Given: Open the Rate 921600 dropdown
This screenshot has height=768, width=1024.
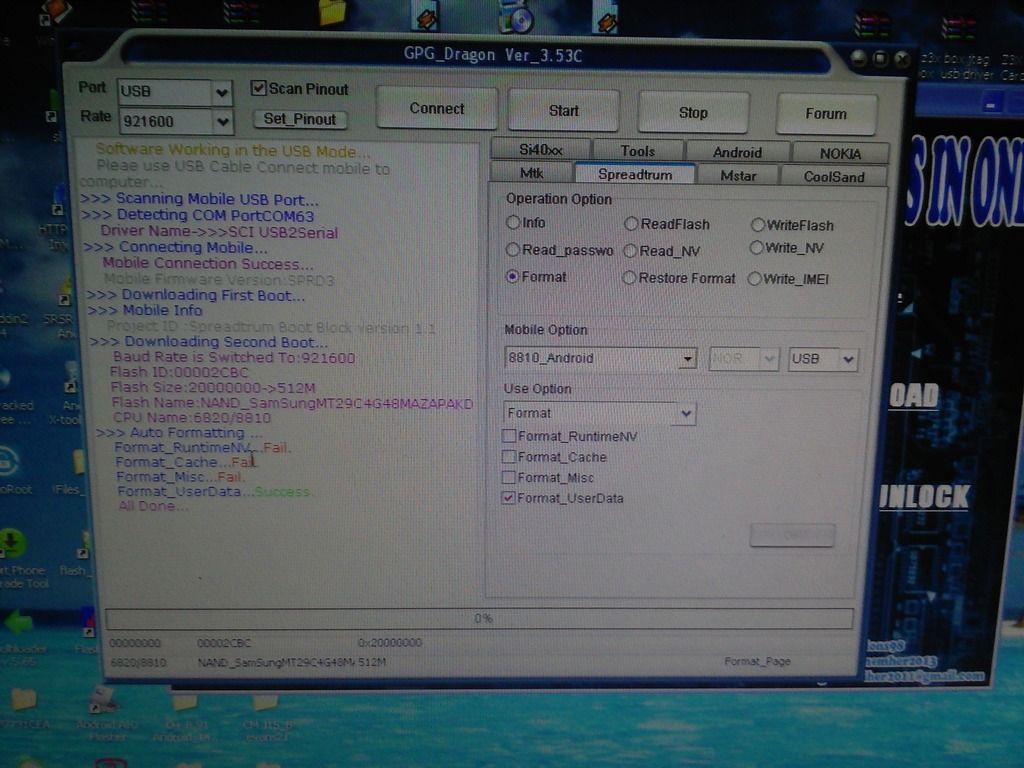Looking at the screenshot, I should (222, 122).
